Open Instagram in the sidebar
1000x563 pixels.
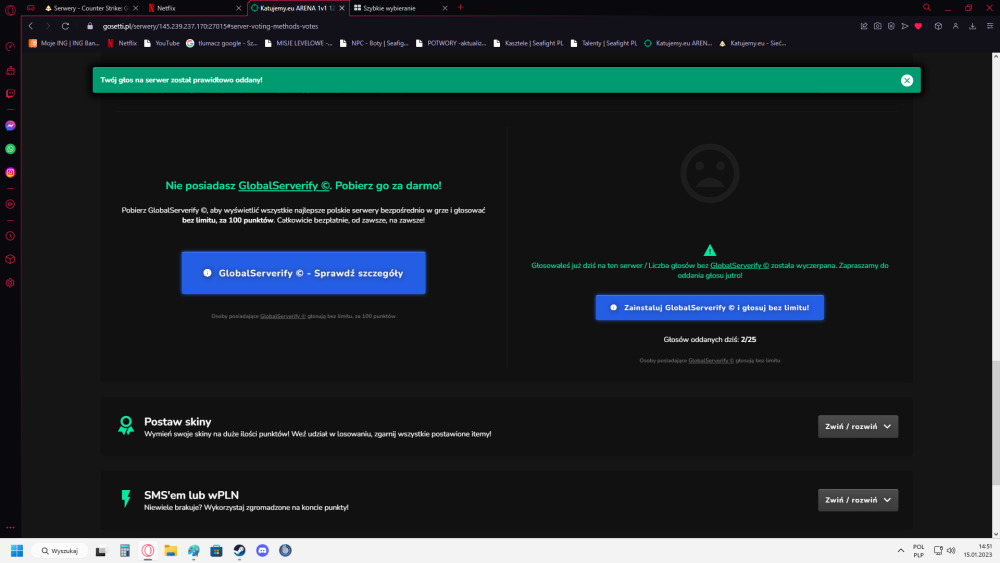tap(10, 172)
